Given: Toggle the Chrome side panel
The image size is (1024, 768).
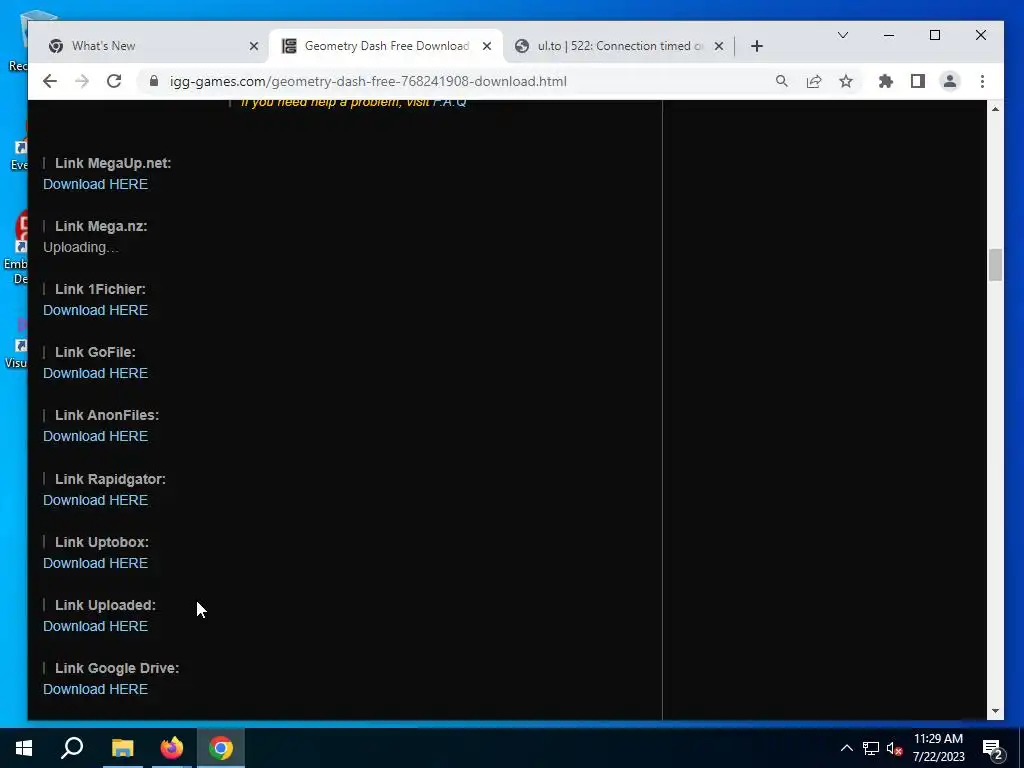Looking at the screenshot, I should click(918, 81).
